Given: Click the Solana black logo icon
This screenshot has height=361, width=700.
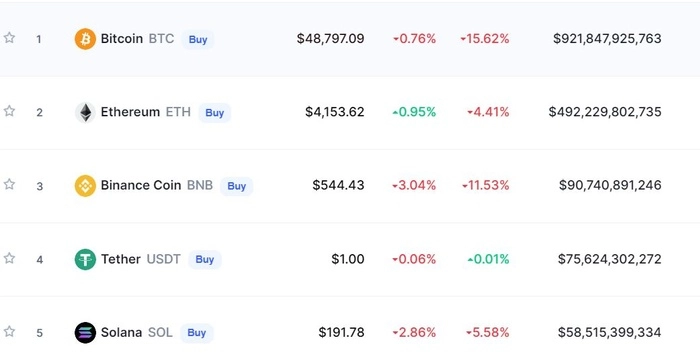Looking at the screenshot, I should (85, 333).
